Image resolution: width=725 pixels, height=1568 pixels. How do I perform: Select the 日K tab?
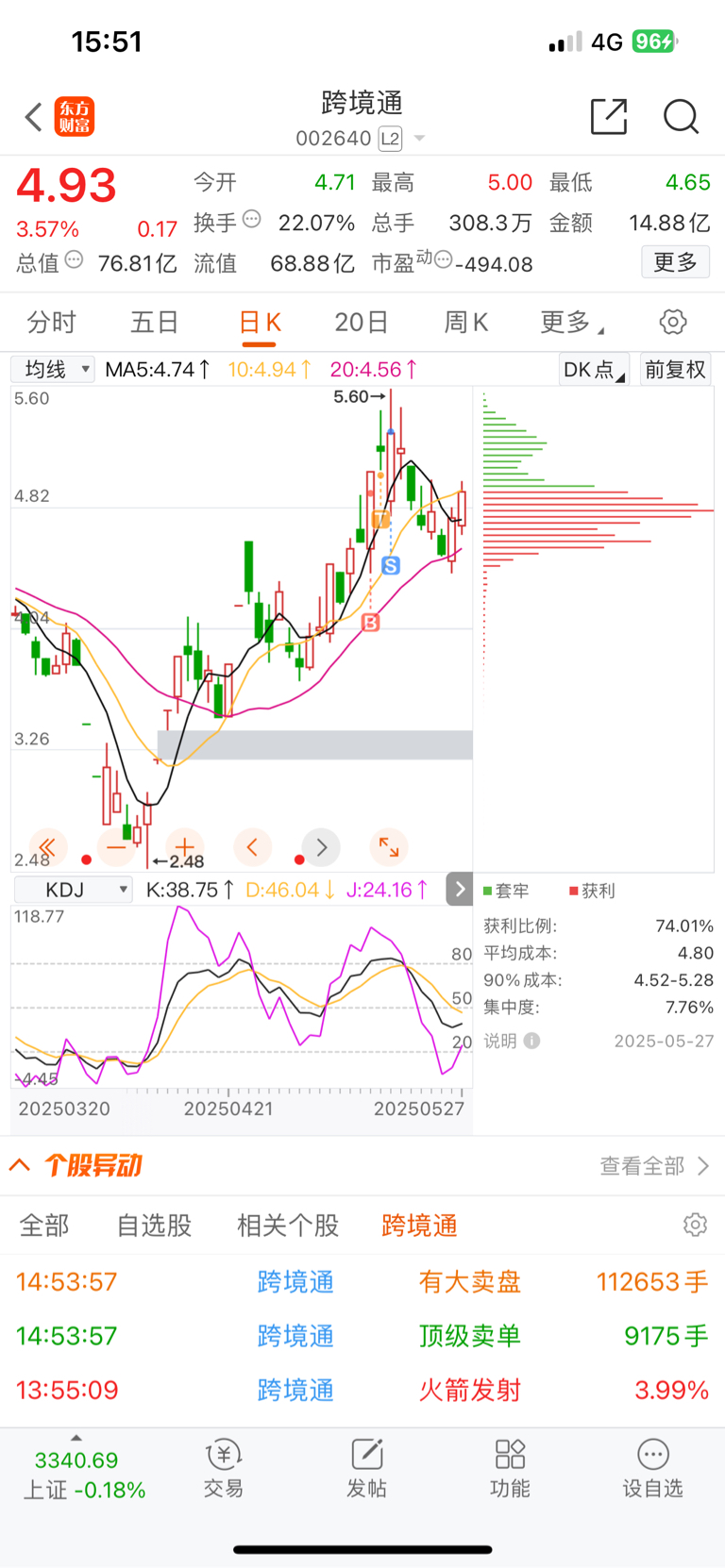(260, 323)
